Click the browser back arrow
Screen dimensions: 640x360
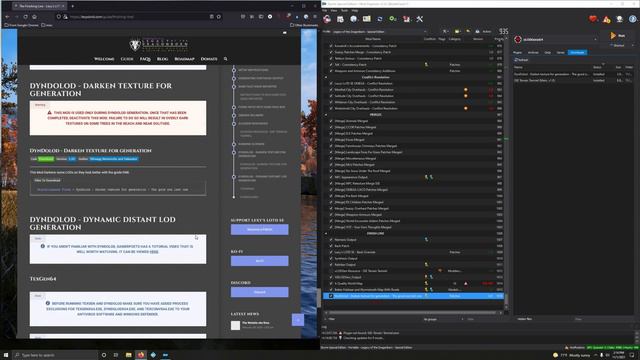(7, 17)
